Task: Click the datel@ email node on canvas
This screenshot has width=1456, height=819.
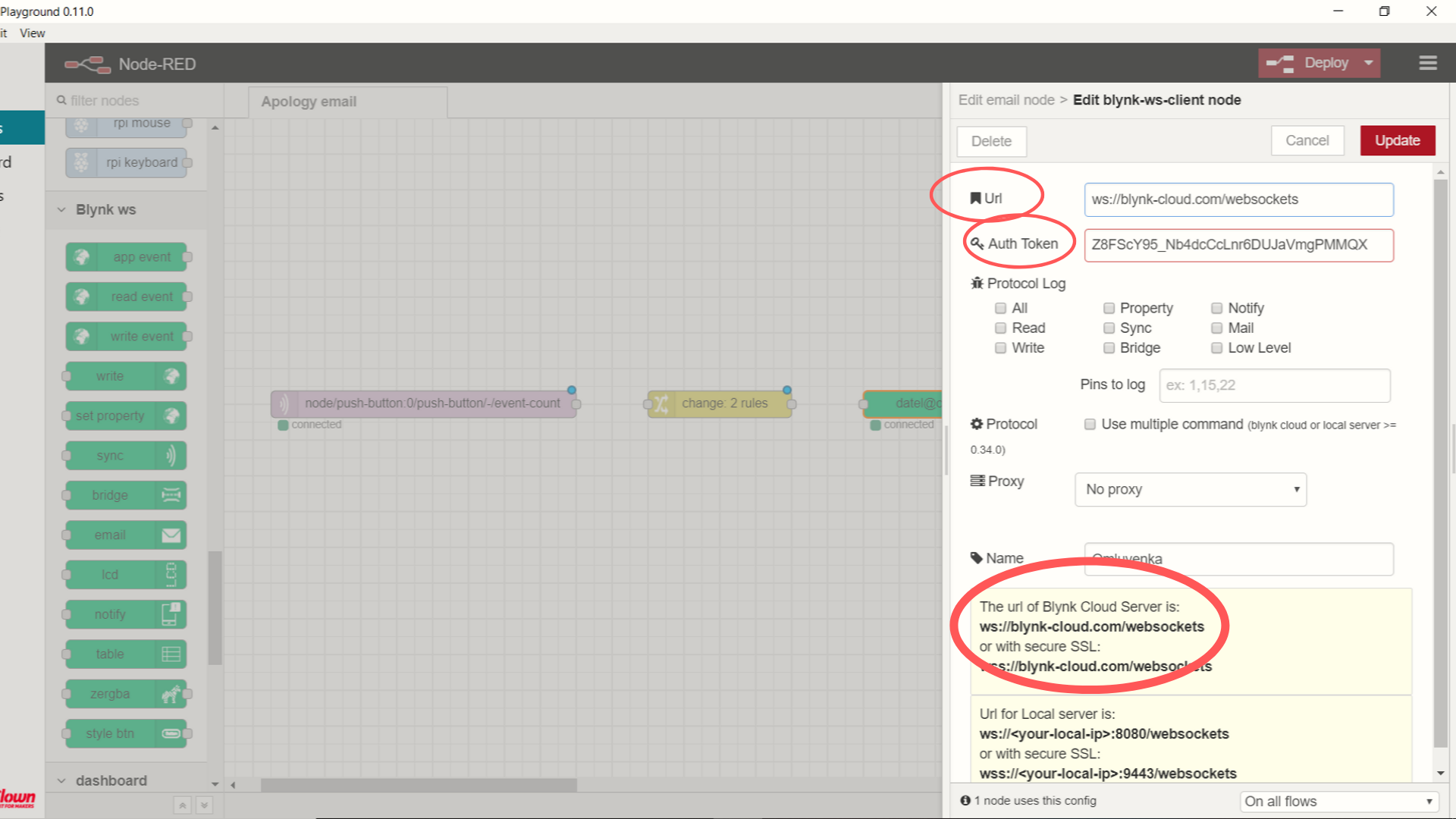Action: point(902,403)
